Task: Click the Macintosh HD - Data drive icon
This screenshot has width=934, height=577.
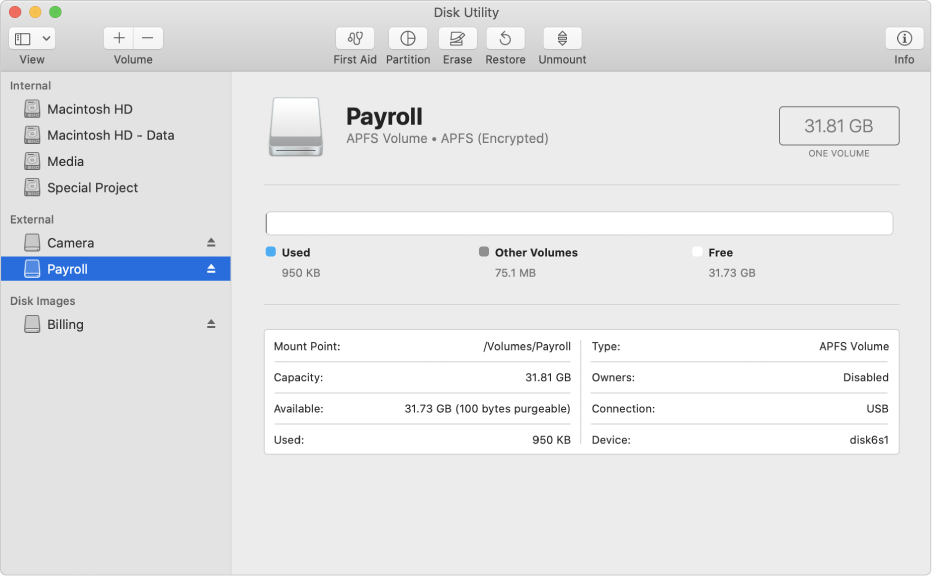Action: click(x=32, y=135)
